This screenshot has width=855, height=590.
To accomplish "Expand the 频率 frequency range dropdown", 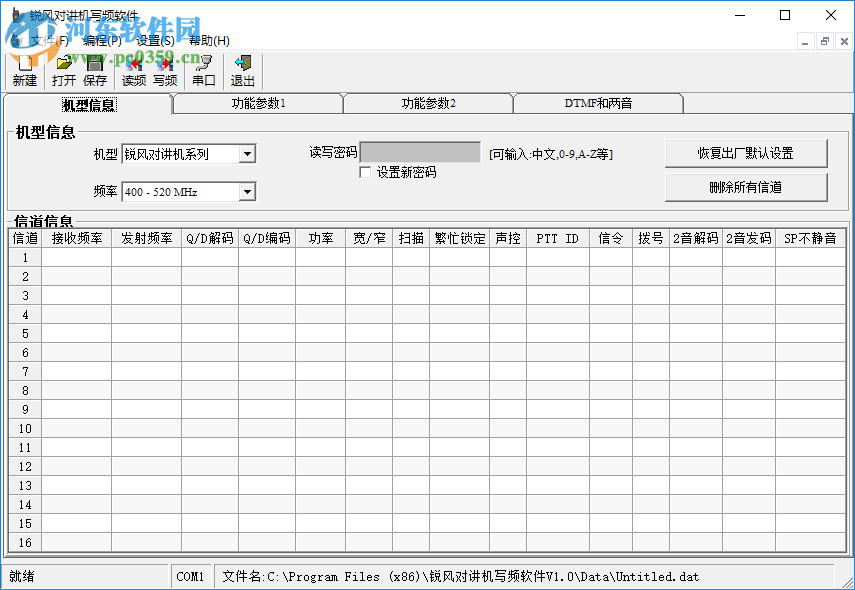I will point(248,191).
